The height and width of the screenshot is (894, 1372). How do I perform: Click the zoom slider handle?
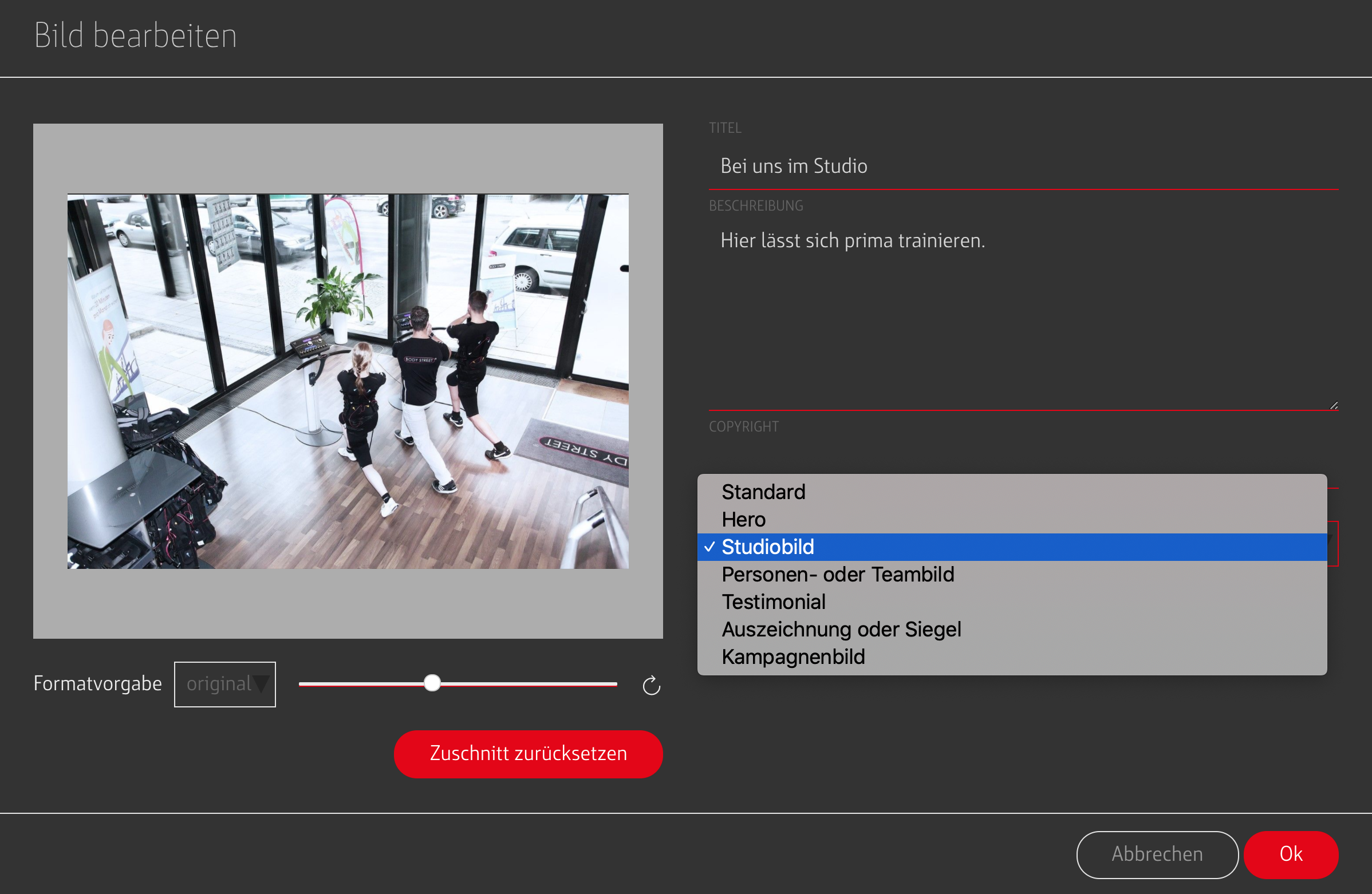point(432,683)
